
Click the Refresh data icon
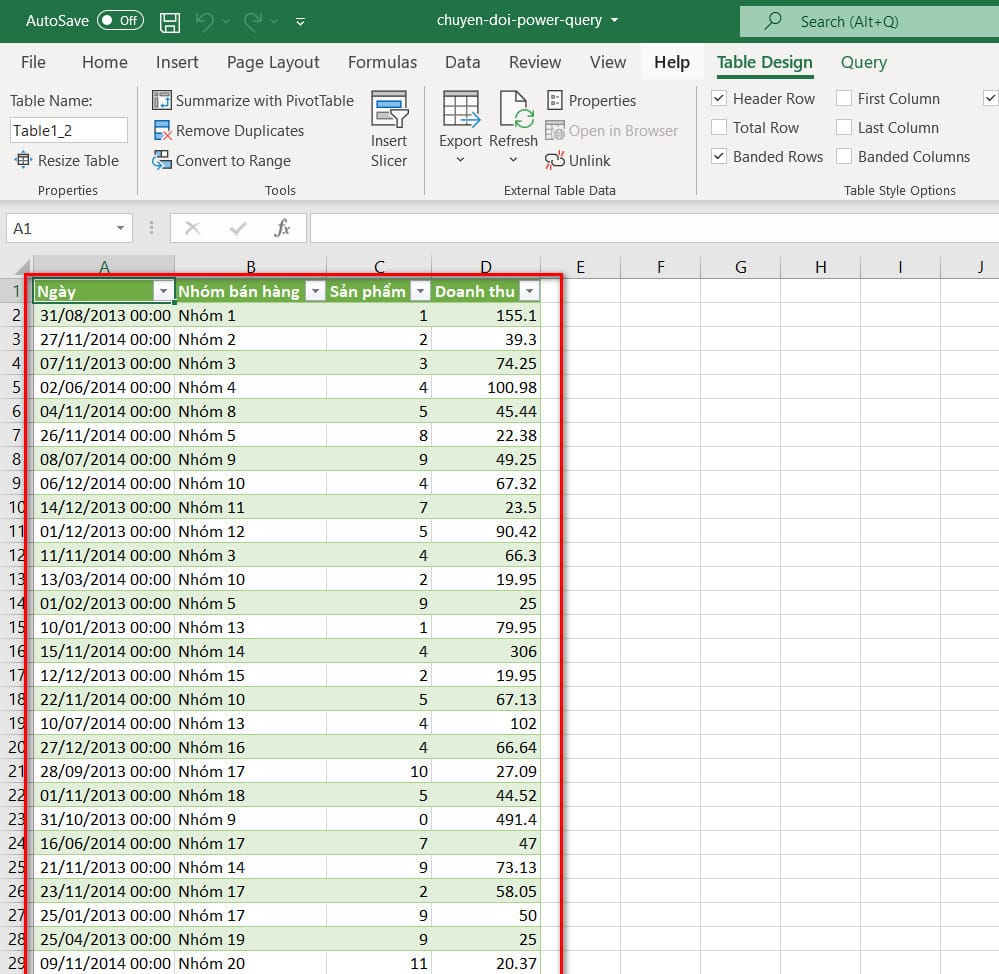tap(513, 110)
